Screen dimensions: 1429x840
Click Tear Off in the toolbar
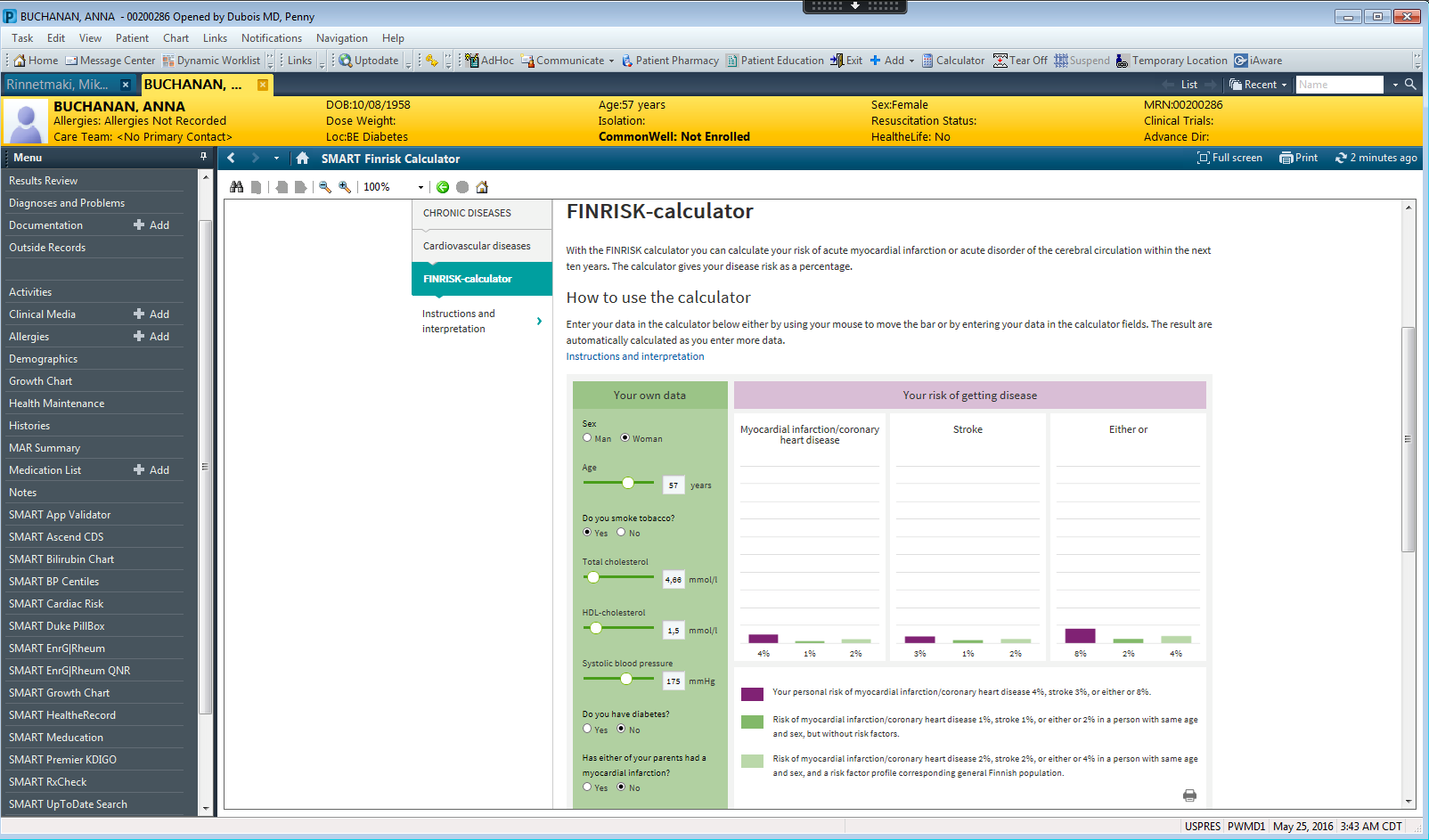pyautogui.click(x=1020, y=61)
